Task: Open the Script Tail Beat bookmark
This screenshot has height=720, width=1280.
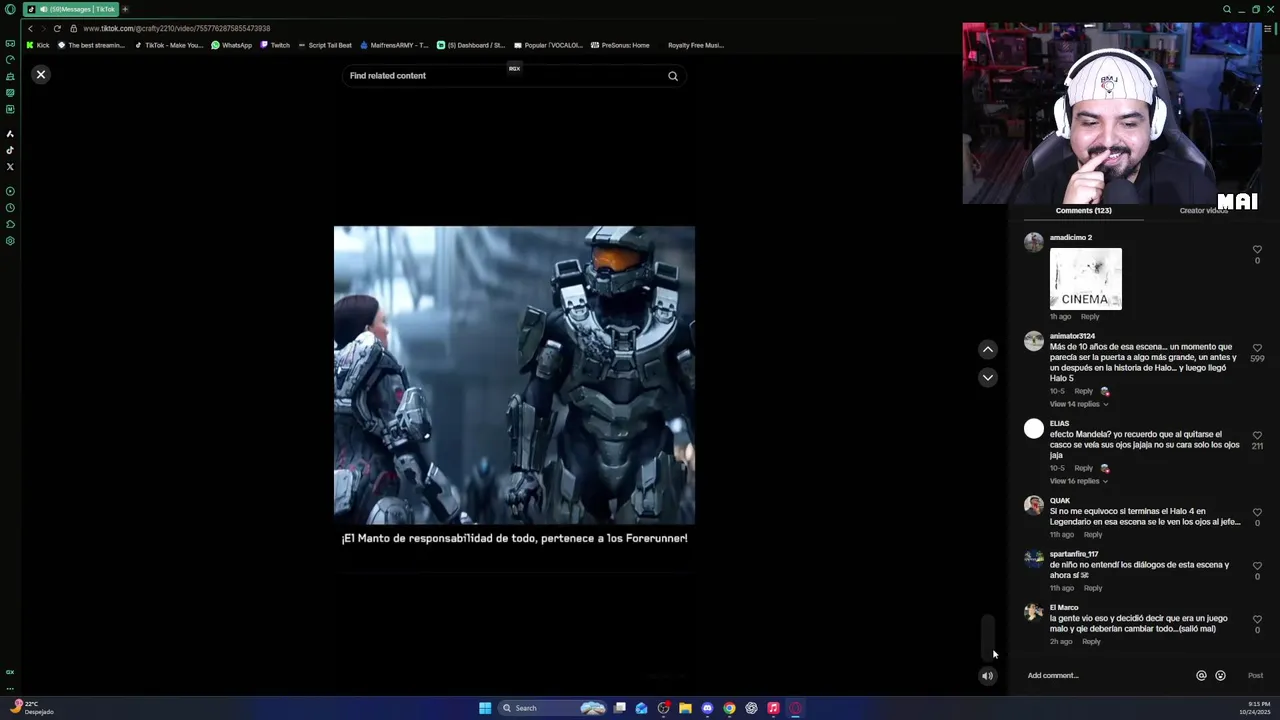Action: click(x=325, y=45)
